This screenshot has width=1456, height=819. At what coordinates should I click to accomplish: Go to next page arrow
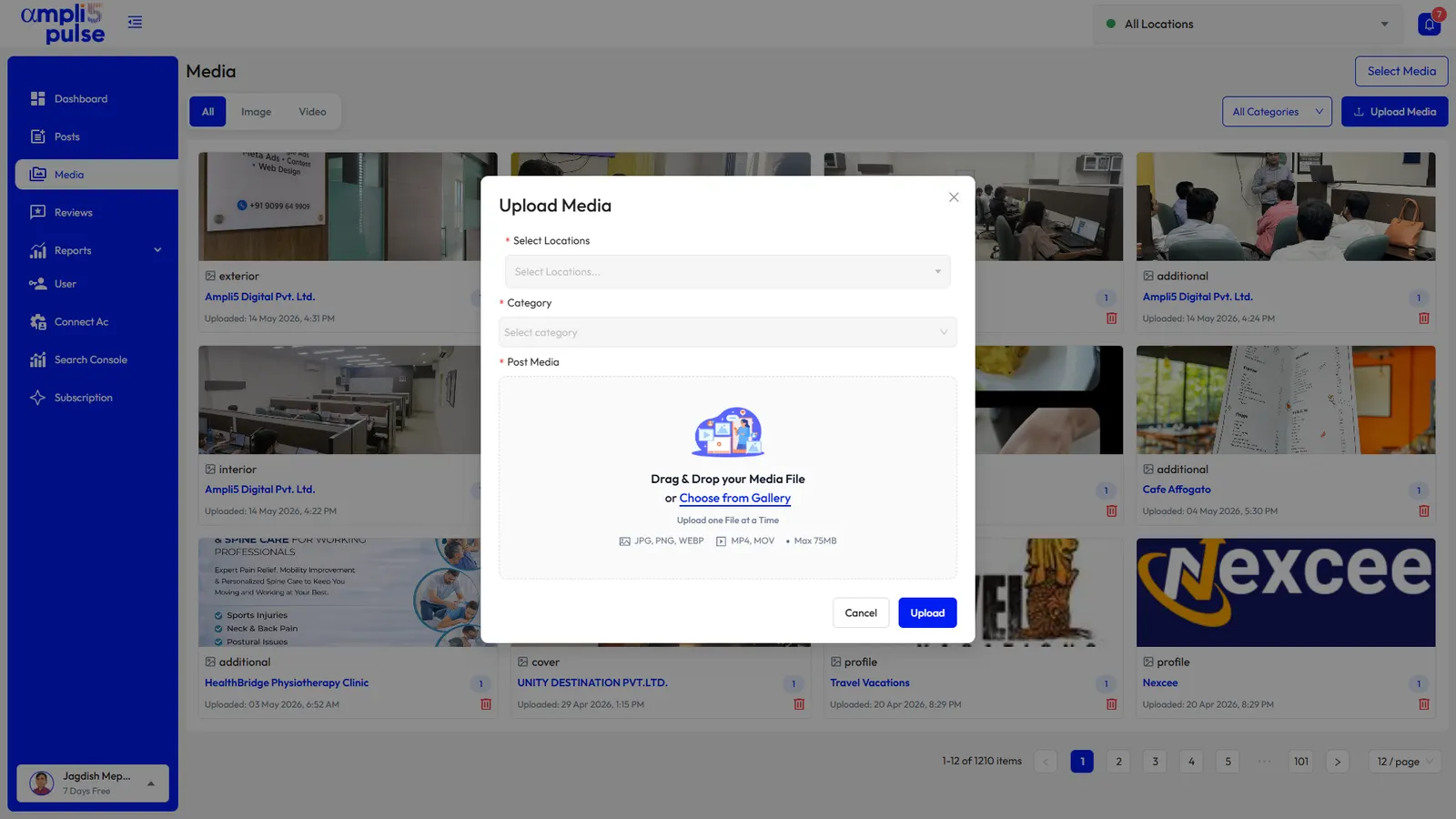(1337, 762)
